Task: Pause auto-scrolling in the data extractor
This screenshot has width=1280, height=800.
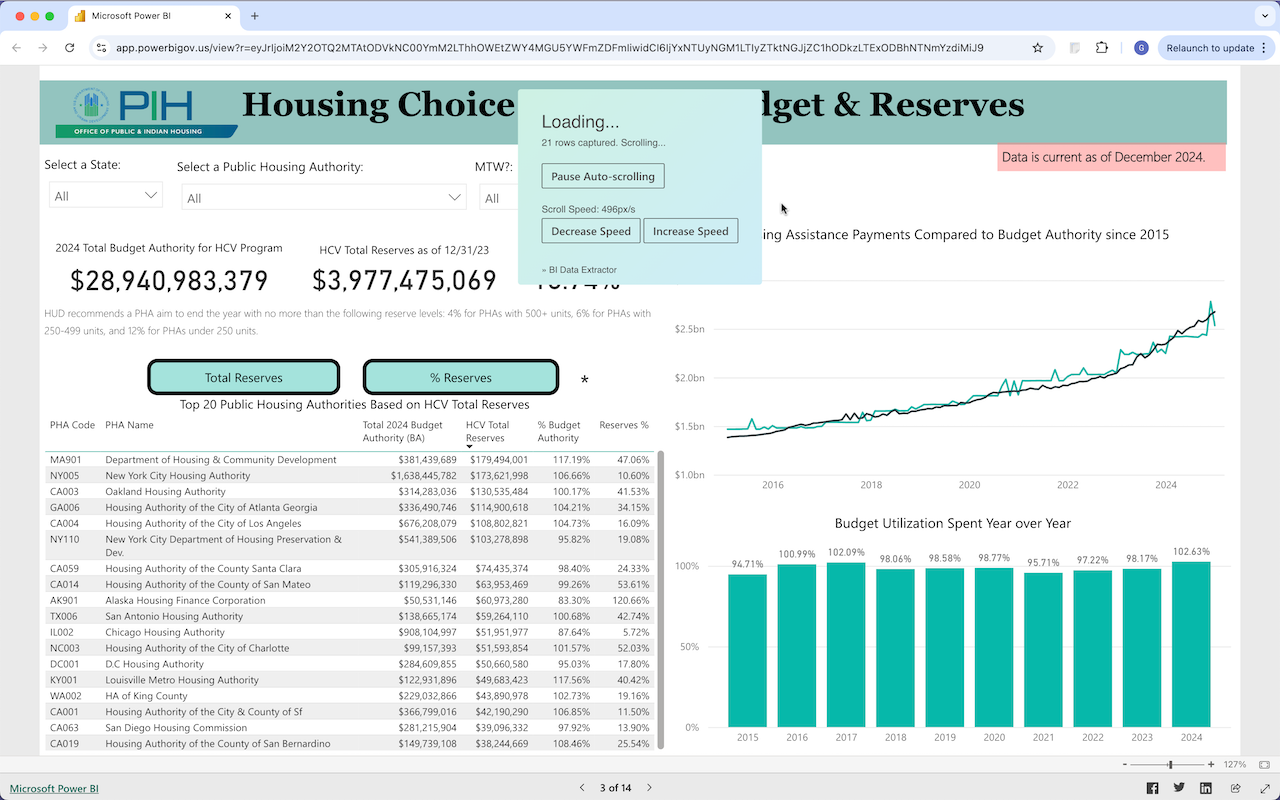Action: (x=603, y=175)
